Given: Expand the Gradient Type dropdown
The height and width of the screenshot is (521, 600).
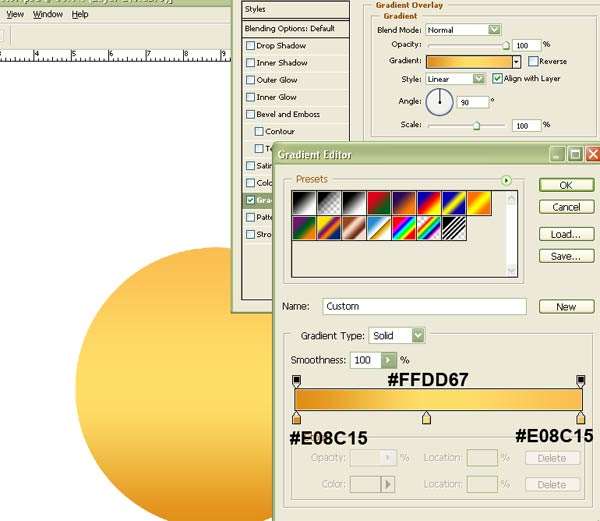Looking at the screenshot, I should (x=418, y=336).
